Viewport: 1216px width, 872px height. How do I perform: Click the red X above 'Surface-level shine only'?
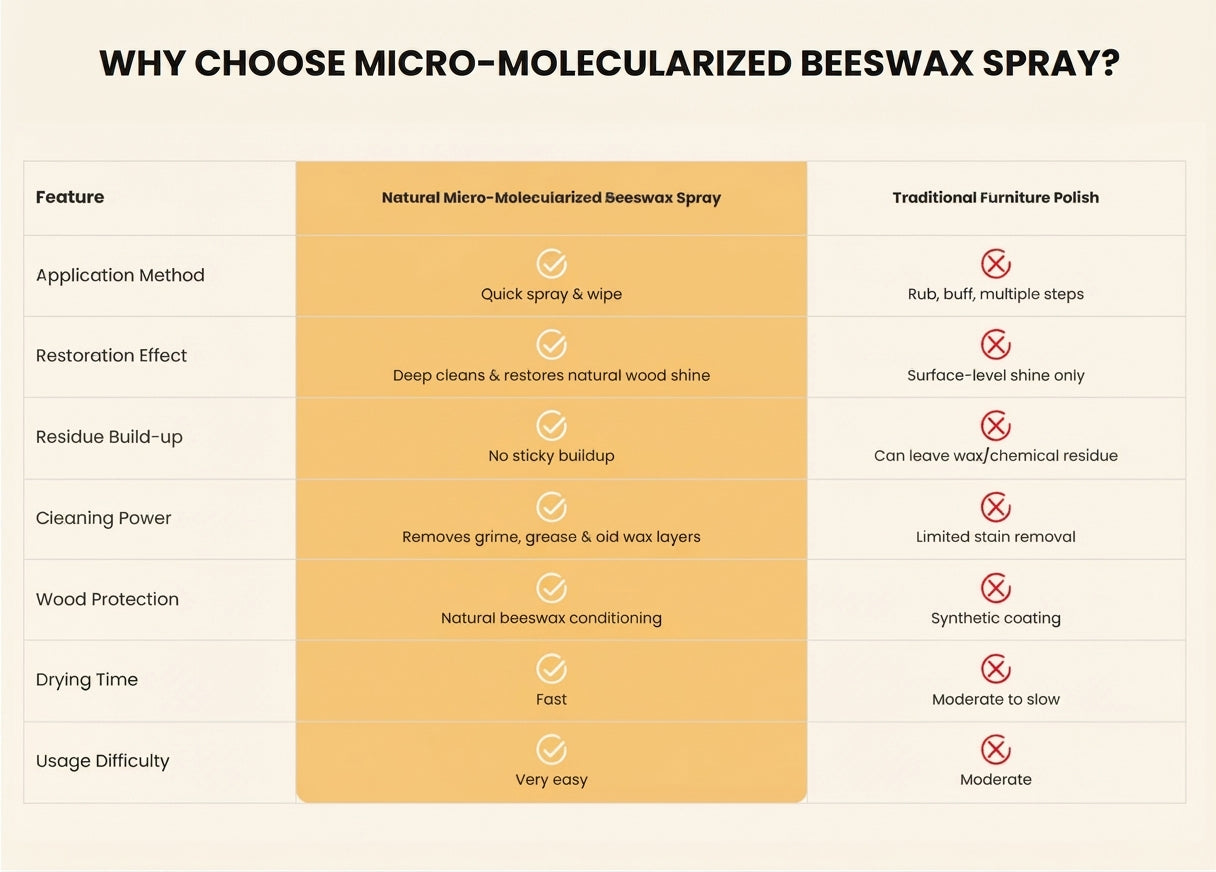point(995,345)
